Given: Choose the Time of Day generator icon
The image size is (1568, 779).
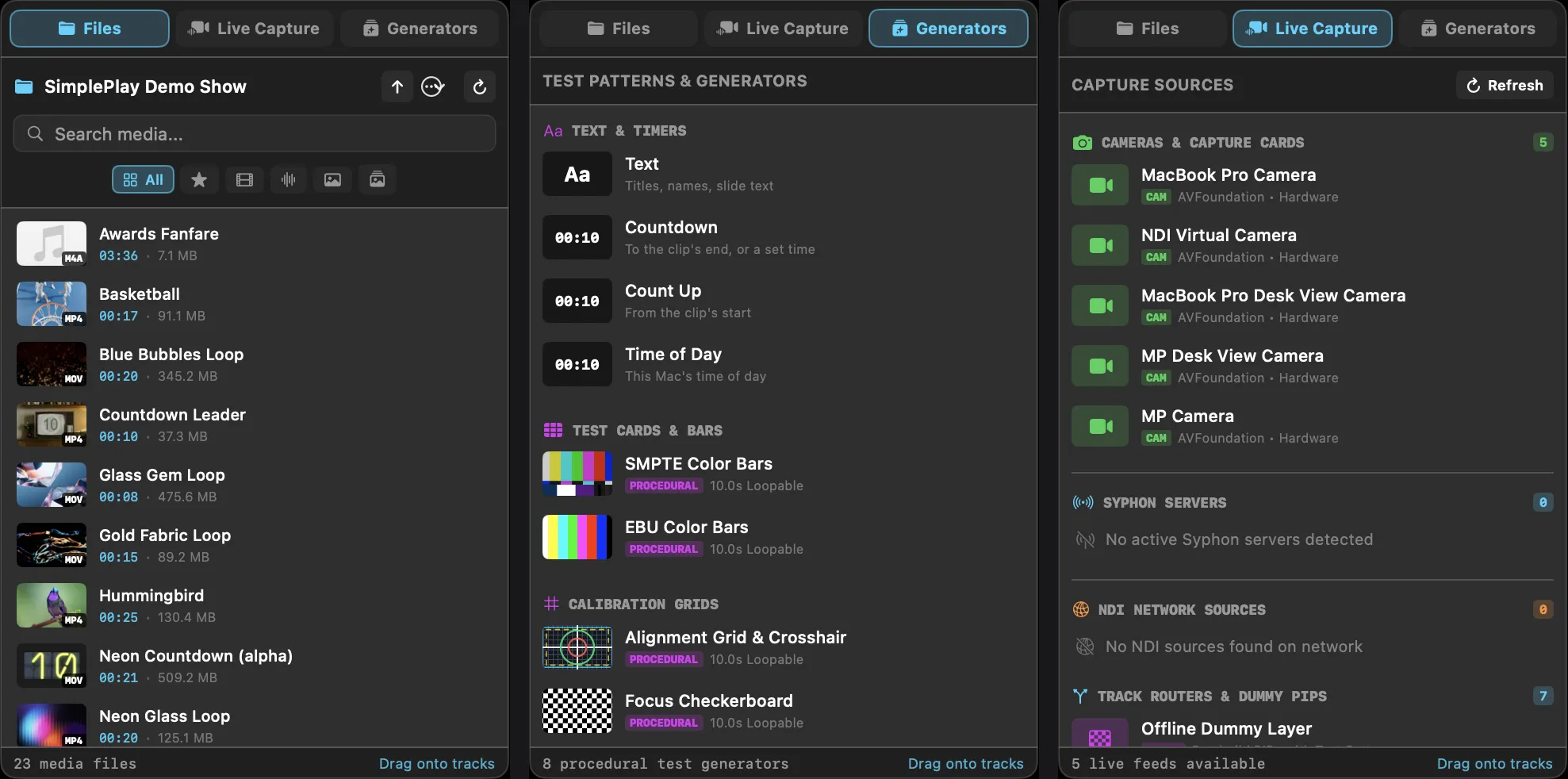Looking at the screenshot, I should pyautogui.click(x=577, y=364).
